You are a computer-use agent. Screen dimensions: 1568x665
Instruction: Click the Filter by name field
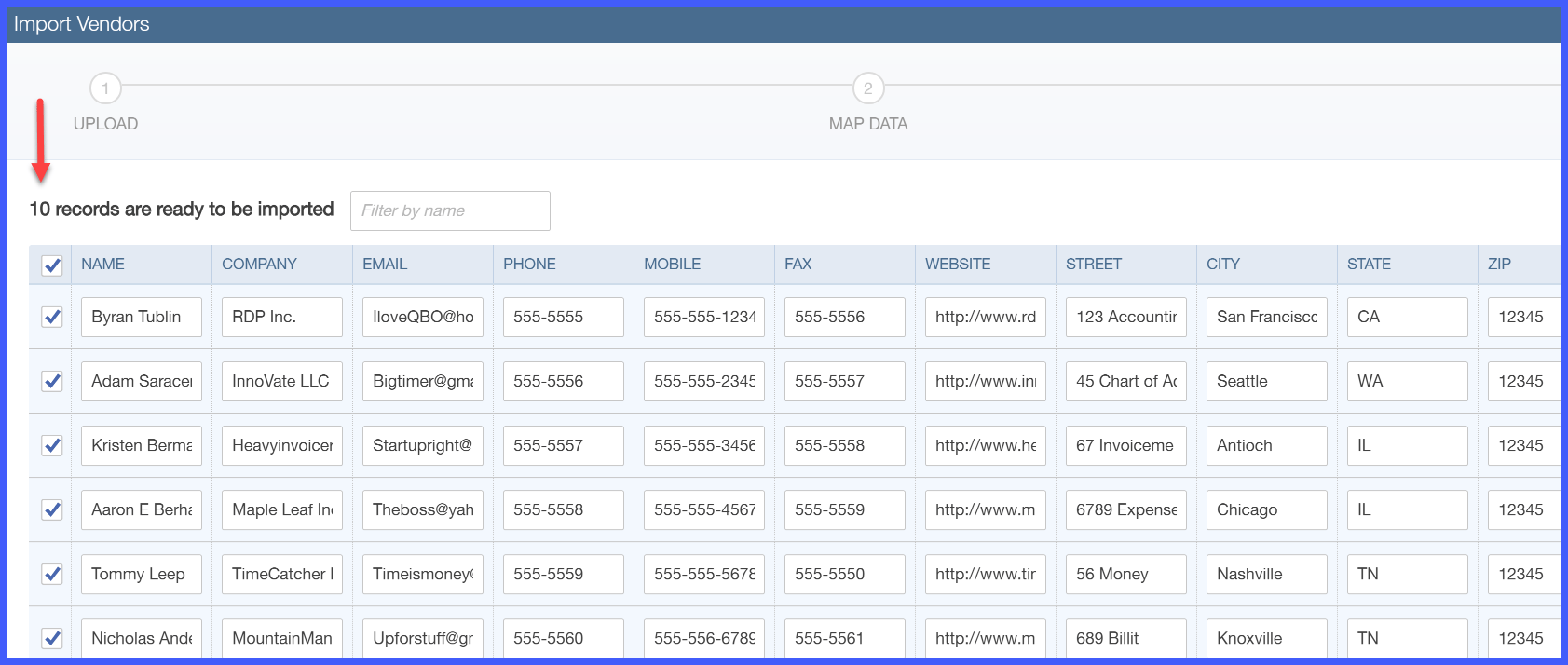tap(450, 210)
